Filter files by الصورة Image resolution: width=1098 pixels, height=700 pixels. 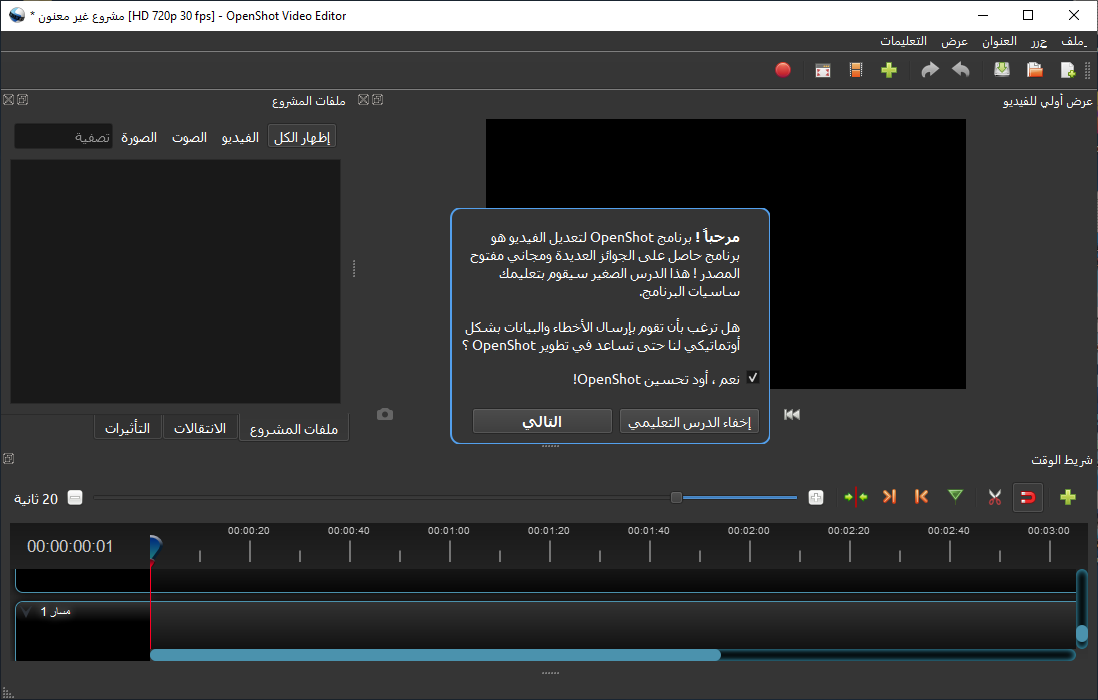[139, 137]
